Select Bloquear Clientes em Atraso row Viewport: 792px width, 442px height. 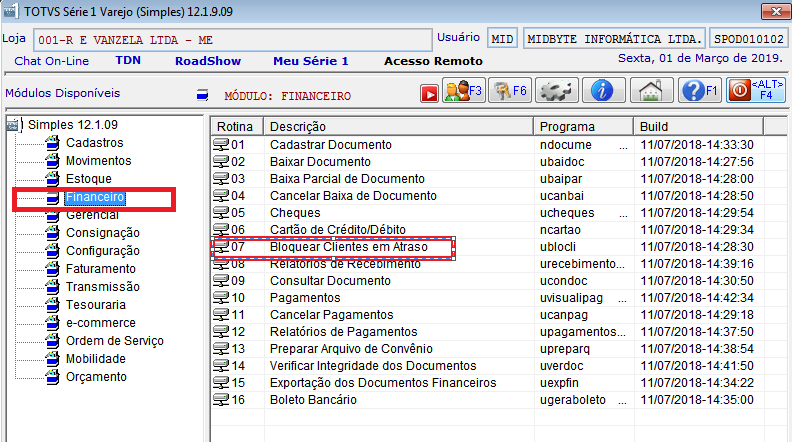(349, 247)
